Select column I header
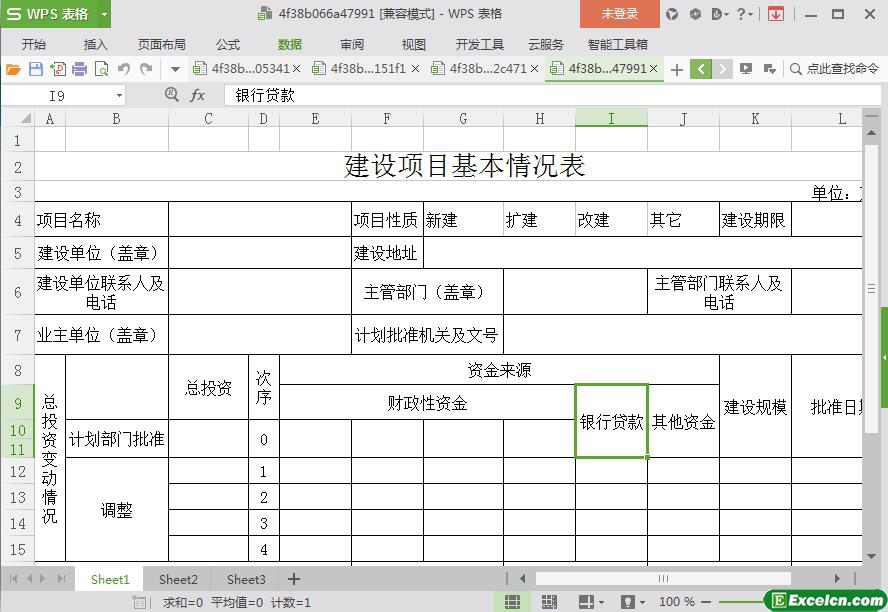 click(611, 118)
